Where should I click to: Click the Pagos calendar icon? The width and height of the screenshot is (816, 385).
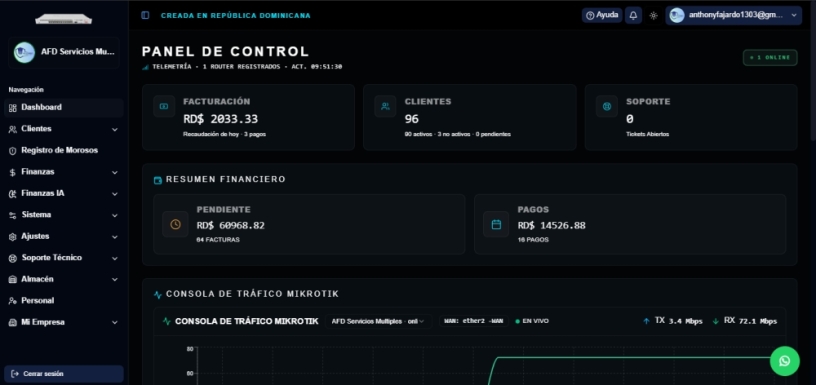tap(496, 224)
